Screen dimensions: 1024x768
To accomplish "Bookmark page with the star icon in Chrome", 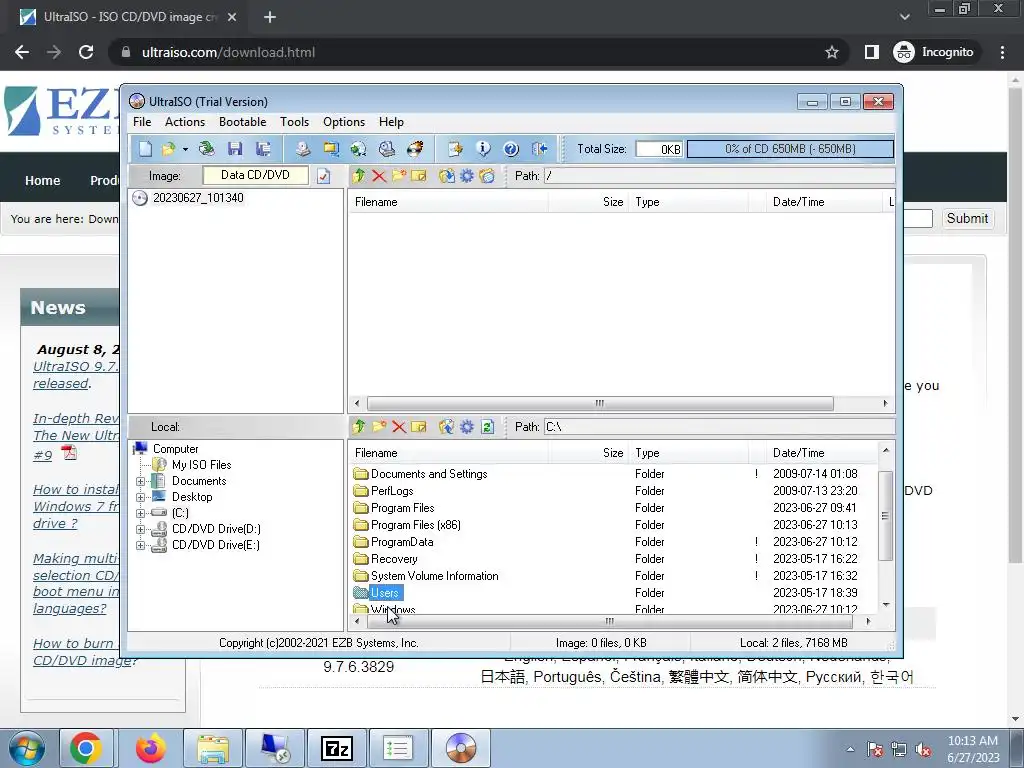I will point(831,52).
